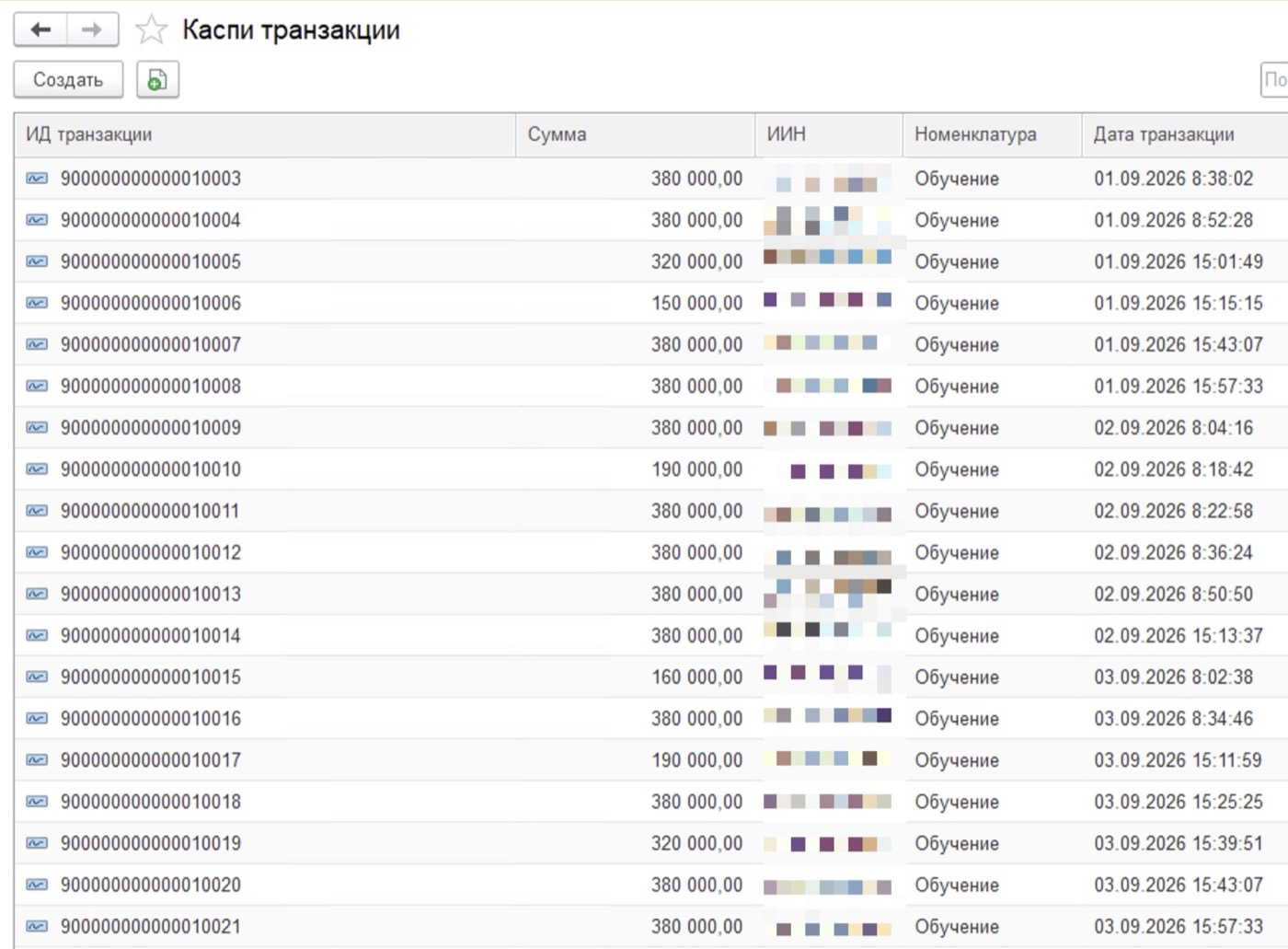Click the date 01.09.2026 8:38:02
1288x949 pixels.
click(x=1173, y=179)
